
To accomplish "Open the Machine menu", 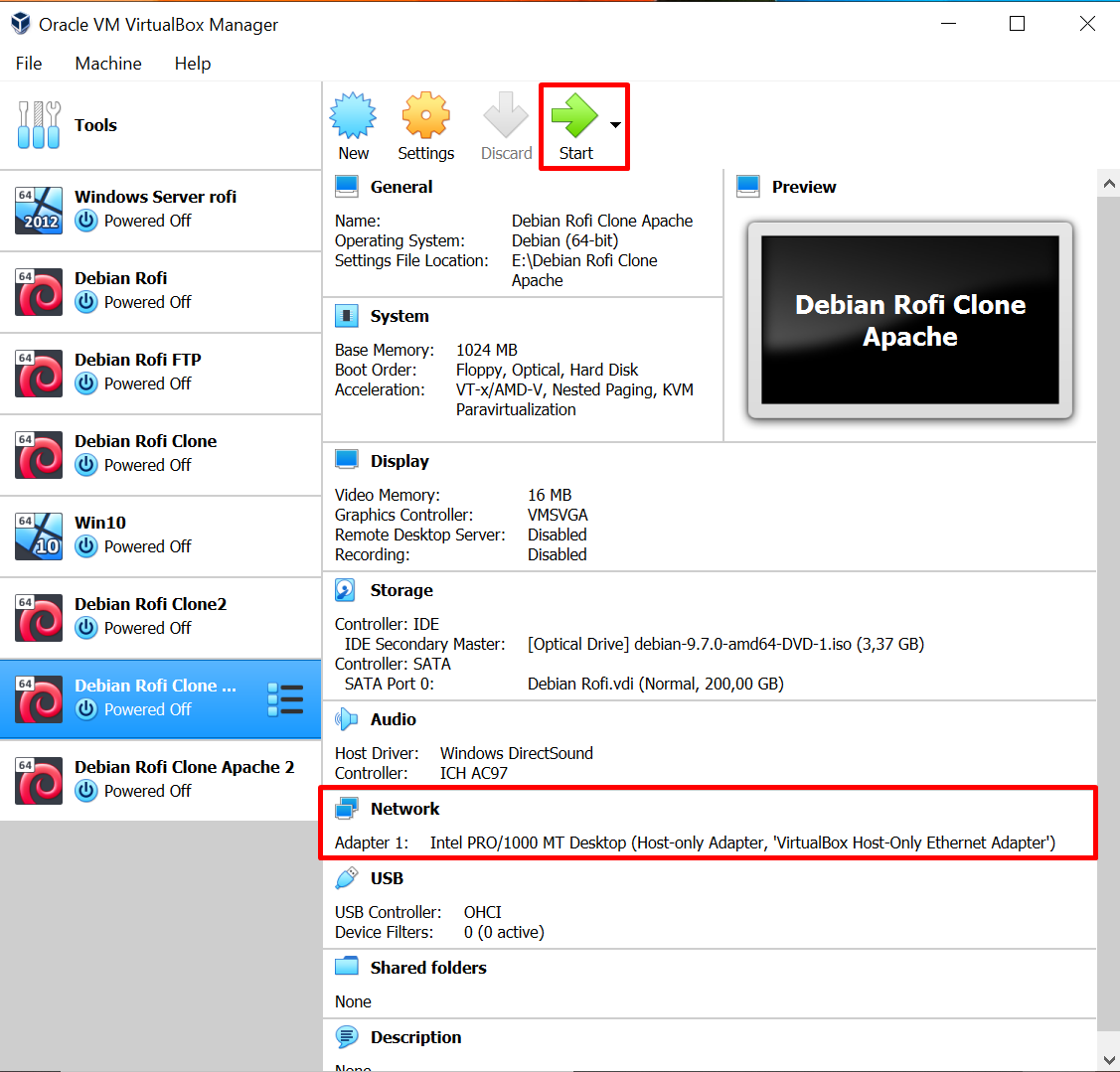I will point(108,64).
